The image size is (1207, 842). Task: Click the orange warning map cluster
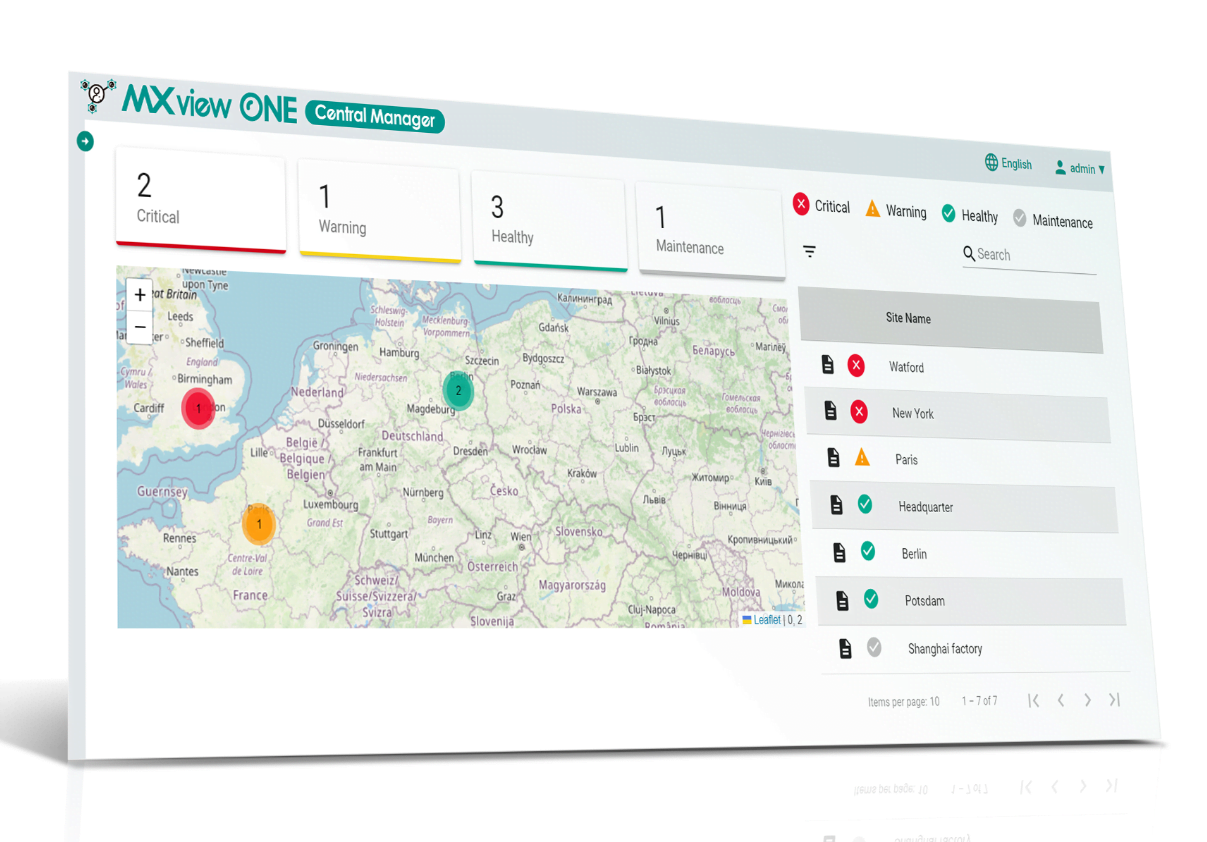coord(259,524)
